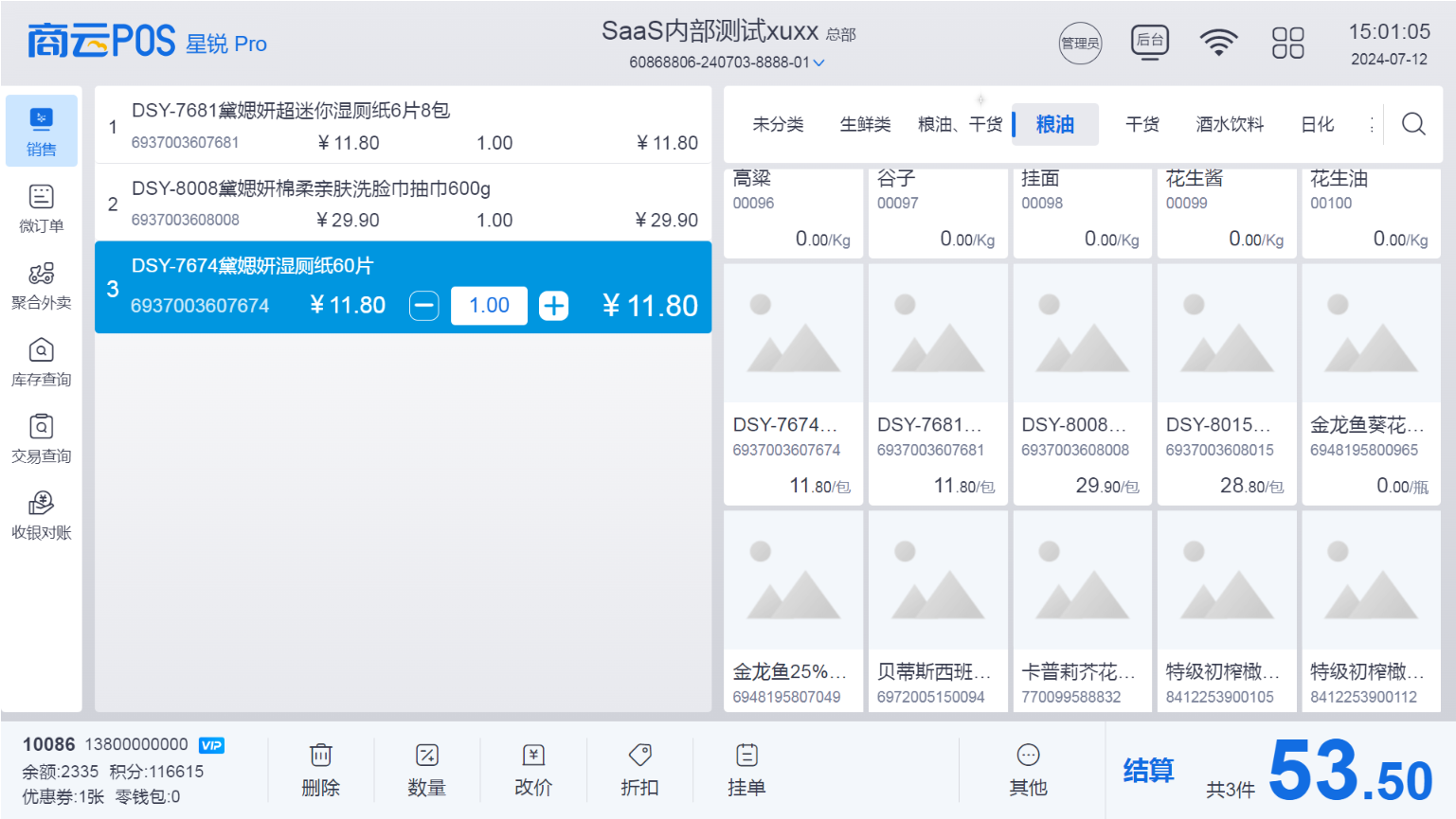The image size is (1456, 819).
Task: Add 金龙鱼葵花 product card to cart
Action: [1372, 384]
